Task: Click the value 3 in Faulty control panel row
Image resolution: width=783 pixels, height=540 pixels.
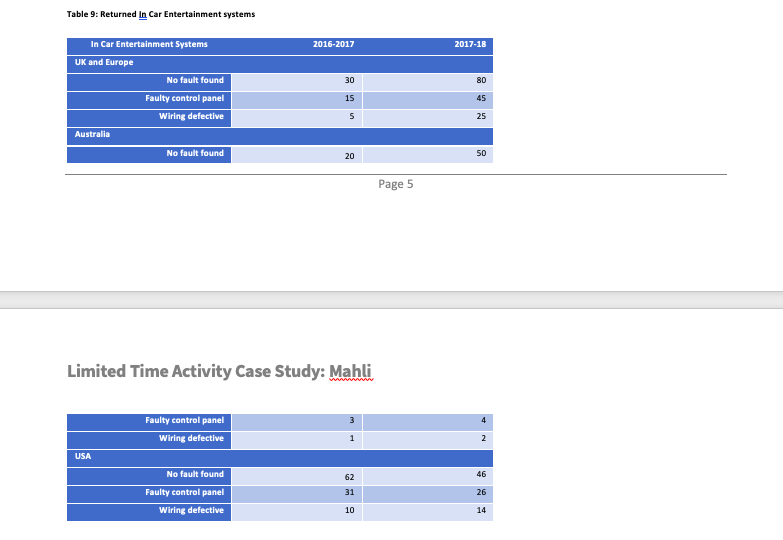Action: coord(352,421)
